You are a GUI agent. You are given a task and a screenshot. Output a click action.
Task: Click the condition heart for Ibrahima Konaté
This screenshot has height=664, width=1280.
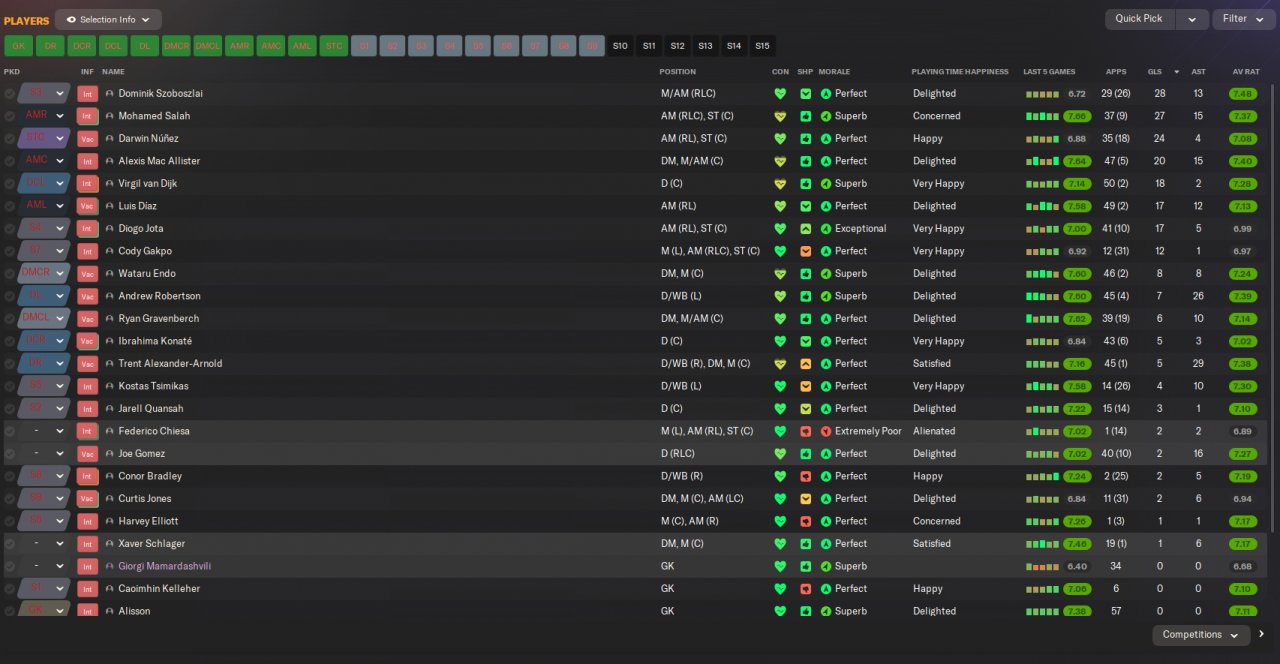780,341
